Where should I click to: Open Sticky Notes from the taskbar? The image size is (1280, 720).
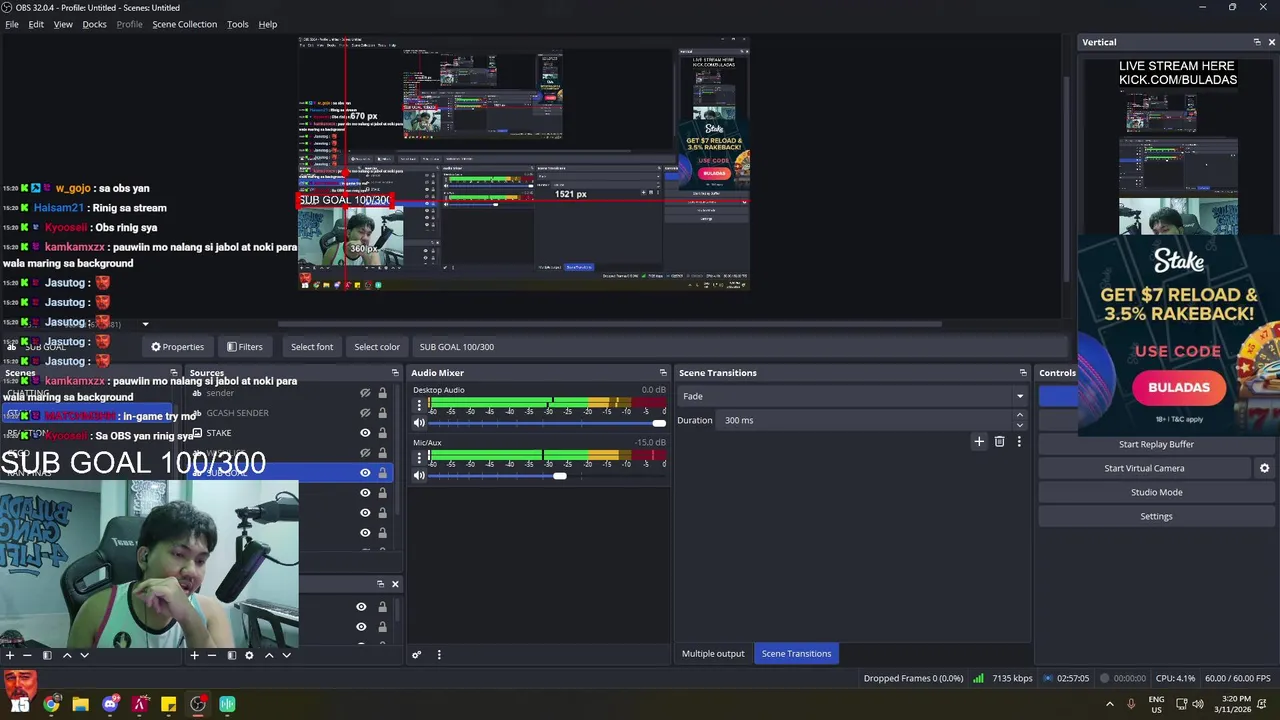coord(168,704)
